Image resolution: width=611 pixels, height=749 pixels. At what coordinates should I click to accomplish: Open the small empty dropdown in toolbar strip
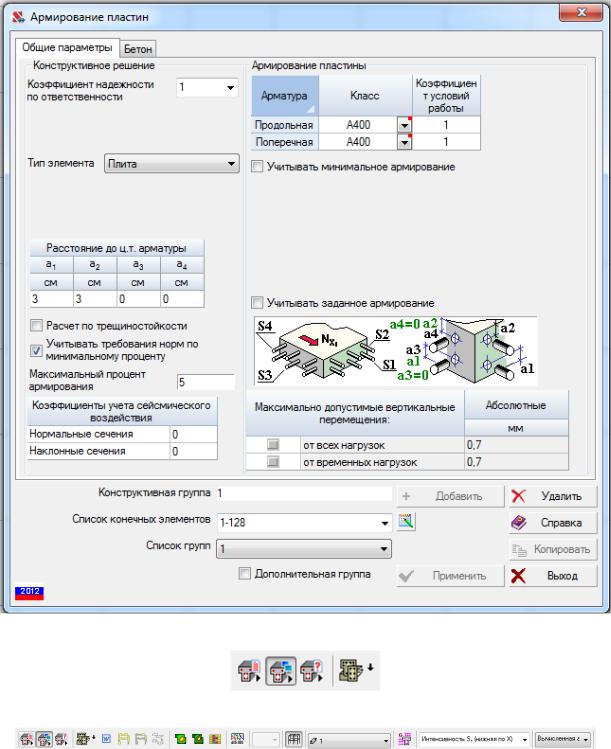click(x=265, y=739)
